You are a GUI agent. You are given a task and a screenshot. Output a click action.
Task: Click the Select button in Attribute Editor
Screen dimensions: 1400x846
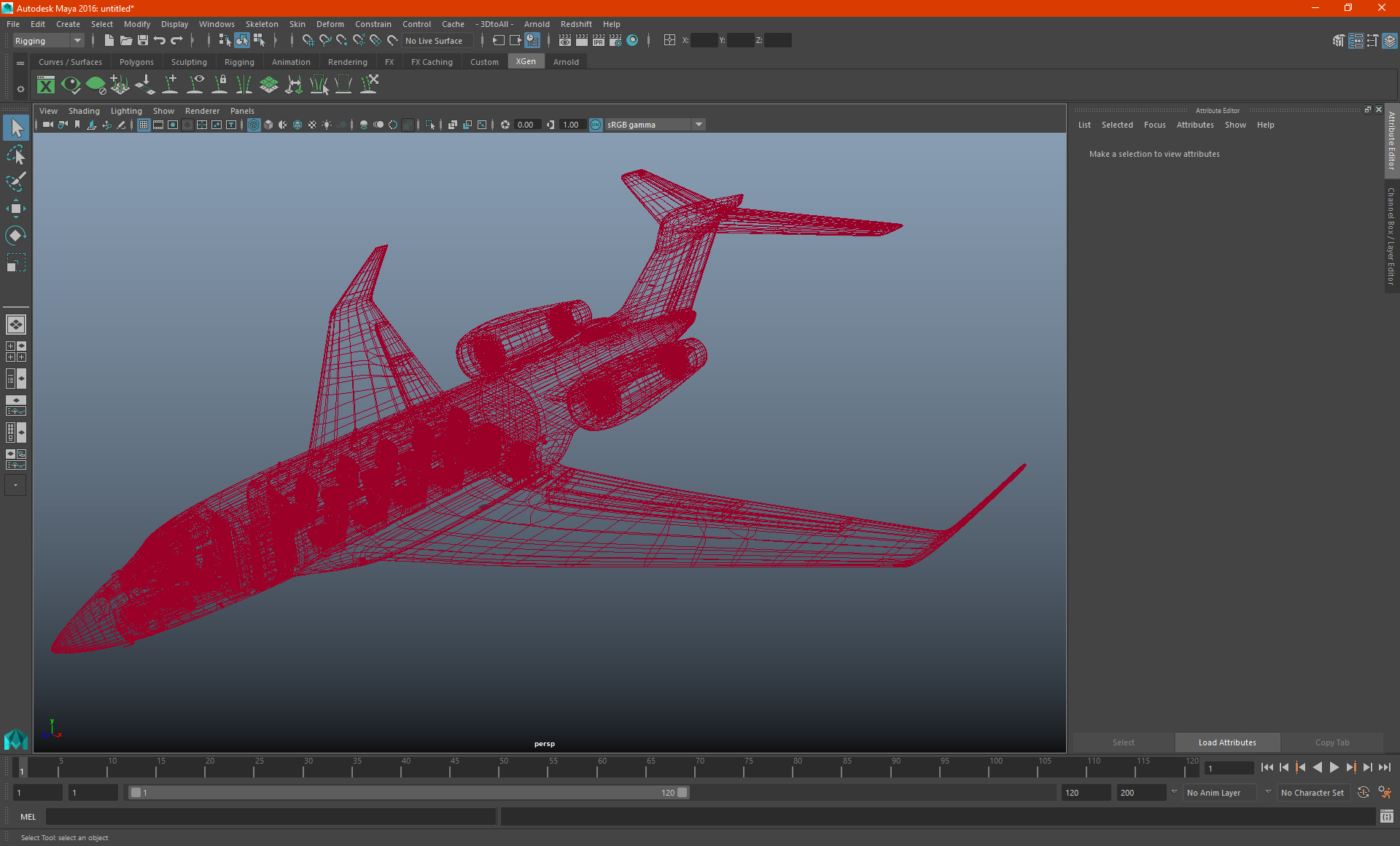tap(1123, 742)
